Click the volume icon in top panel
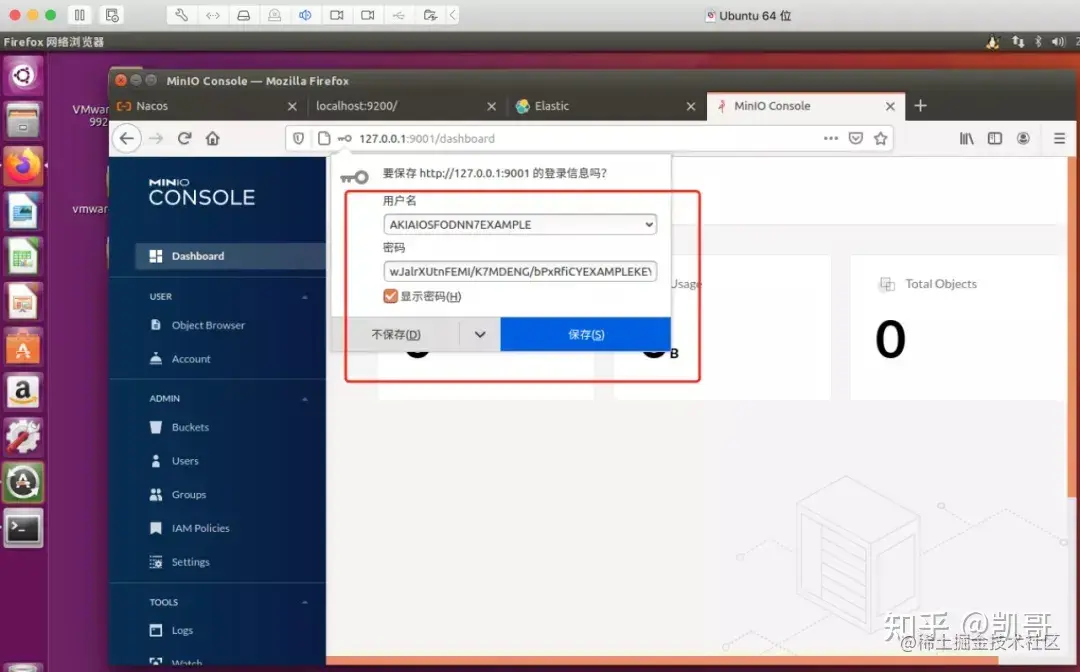This screenshot has width=1080, height=672. click(1058, 42)
